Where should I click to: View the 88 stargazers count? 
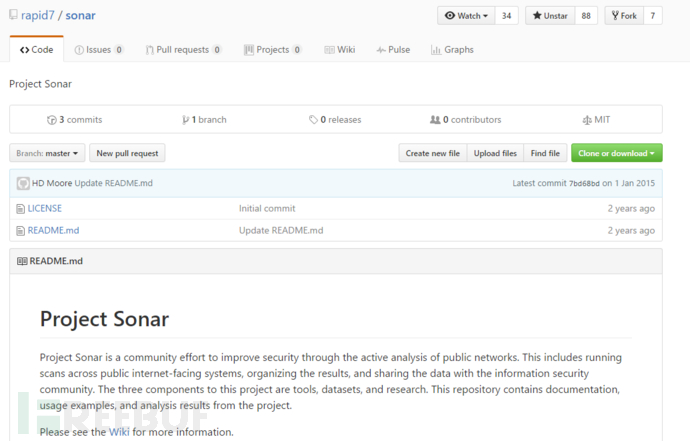point(586,16)
